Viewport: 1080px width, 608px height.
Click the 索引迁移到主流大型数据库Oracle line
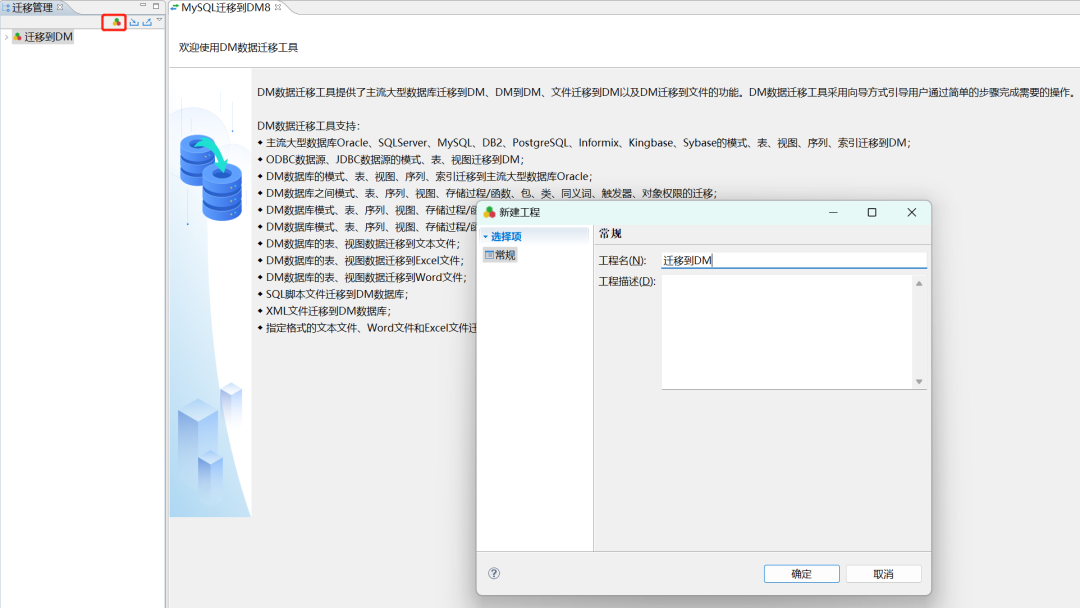(x=424, y=176)
